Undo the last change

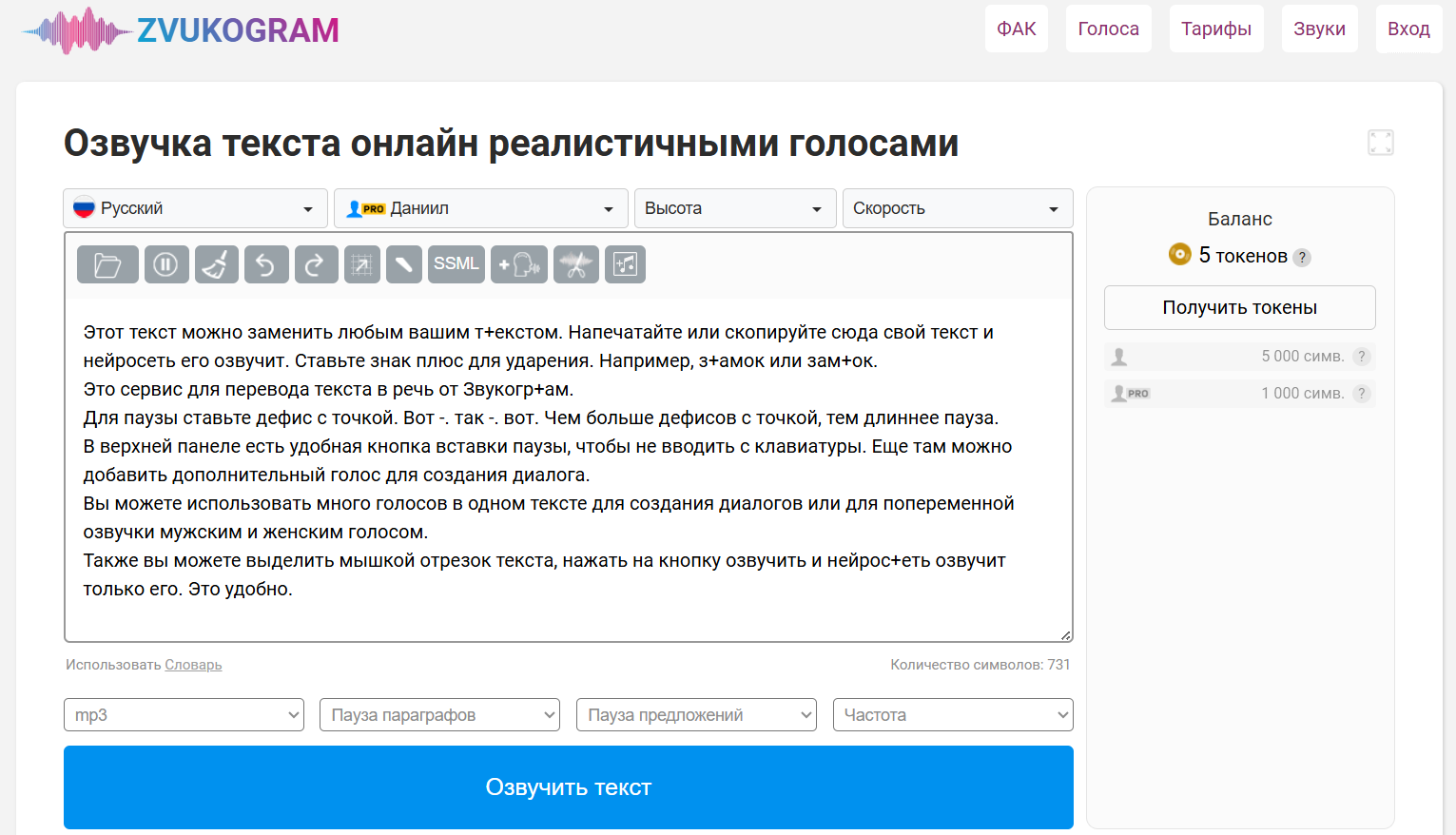click(266, 264)
